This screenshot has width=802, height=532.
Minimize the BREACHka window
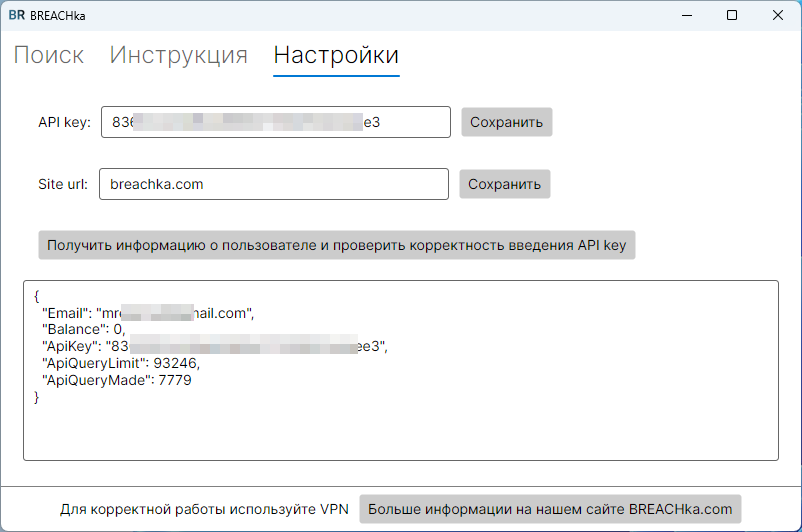[x=687, y=15]
